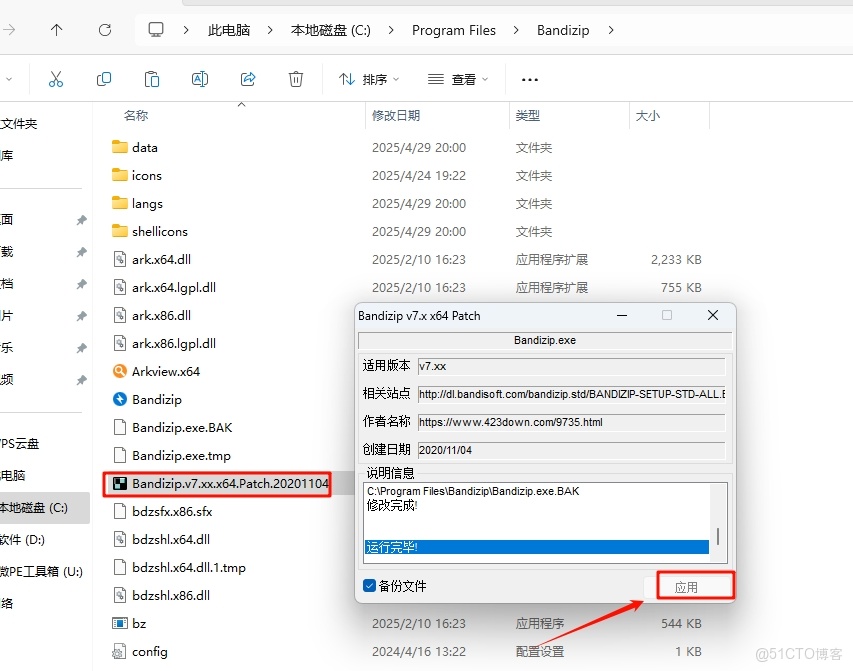Click the Rename icon in the toolbar
853x671 pixels.
pyautogui.click(x=199, y=78)
